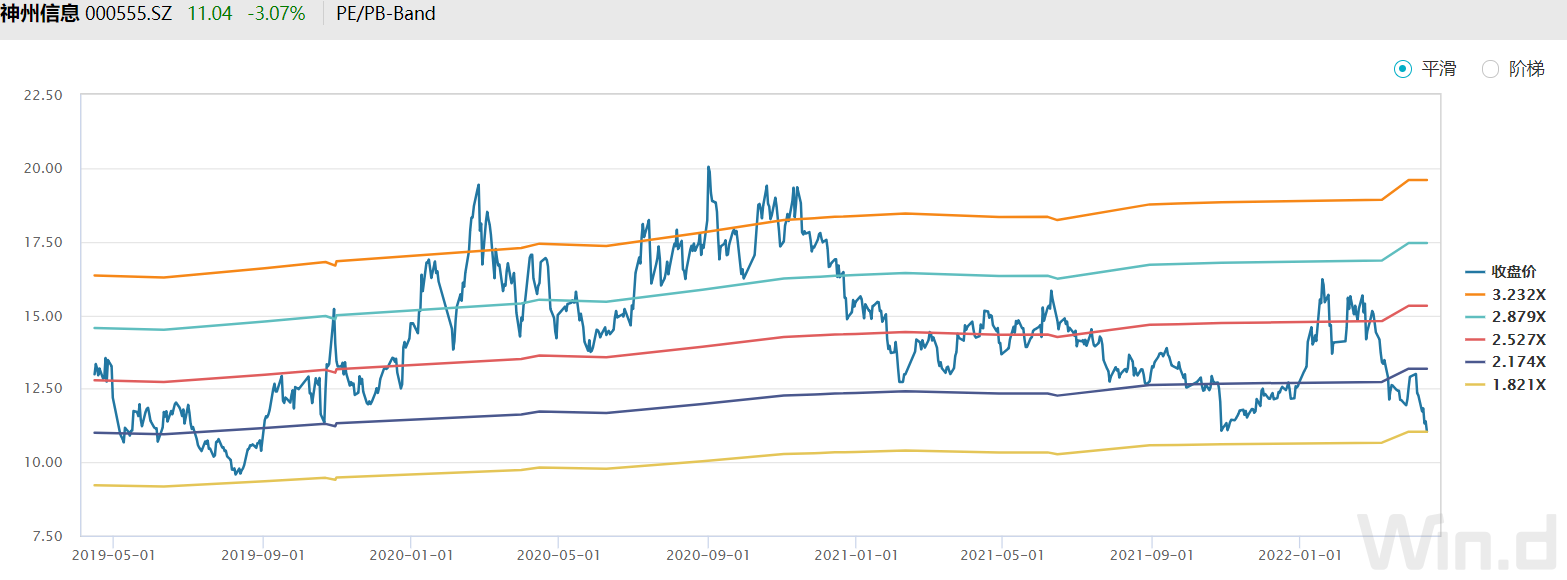Image resolution: width=1567 pixels, height=580 pixels.
Task: Click the 22.50 y-axis label
Action: [x=42, y=95]
